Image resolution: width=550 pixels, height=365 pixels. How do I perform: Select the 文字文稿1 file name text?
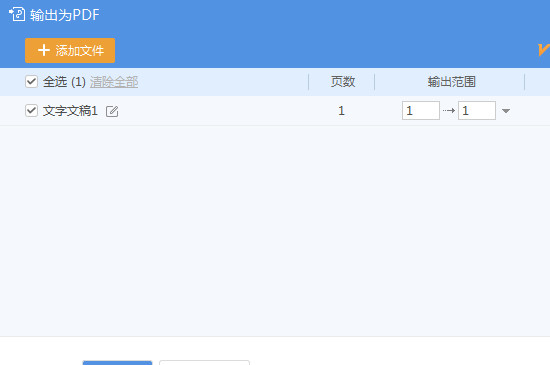70,111
